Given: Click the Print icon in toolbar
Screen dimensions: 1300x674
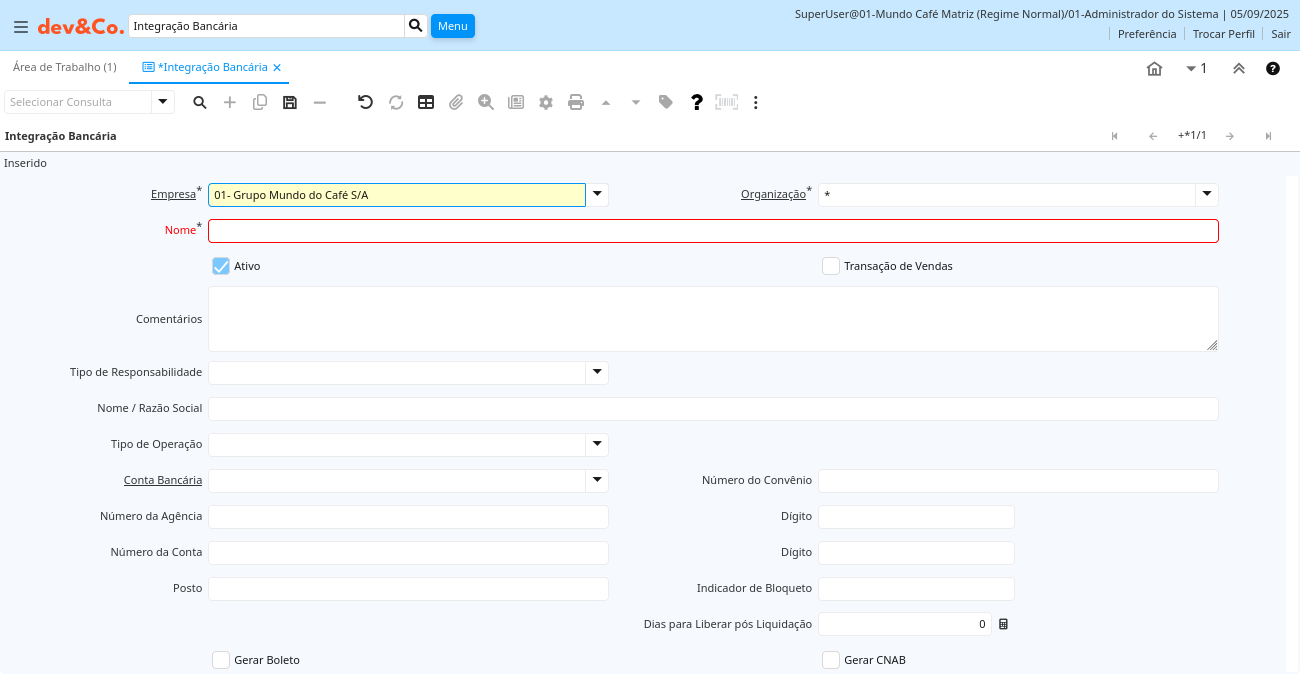Looking at the screenshot, I should (576, 102).
